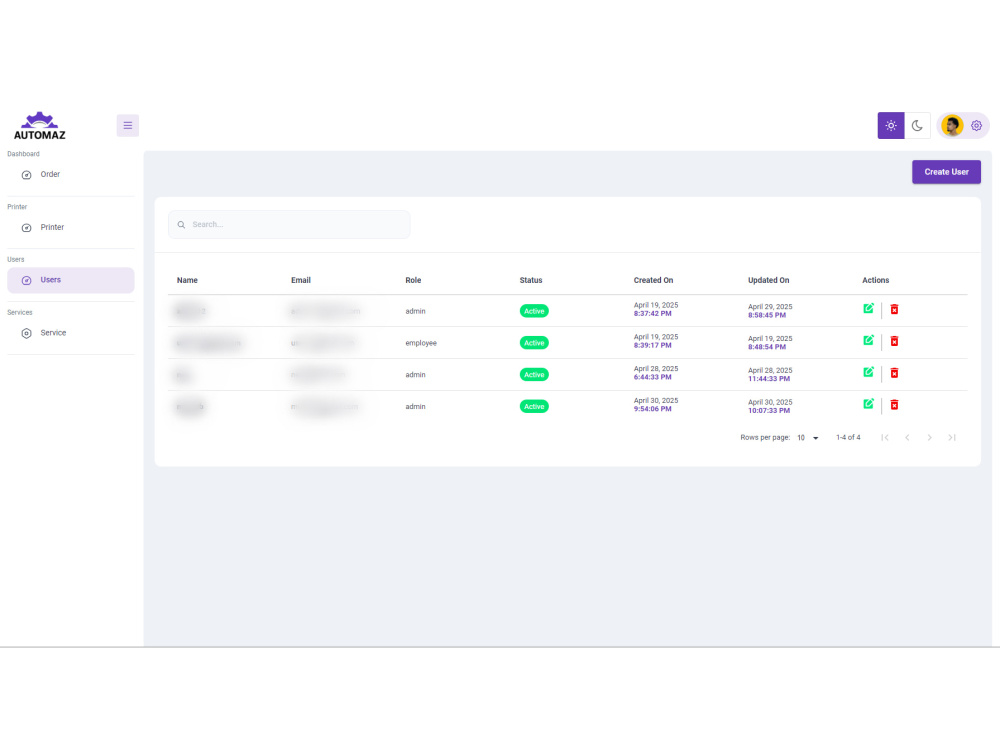Toggle the sidebar with hamburger menu icon
The image size is (1000, 750).
coord(128,126)
